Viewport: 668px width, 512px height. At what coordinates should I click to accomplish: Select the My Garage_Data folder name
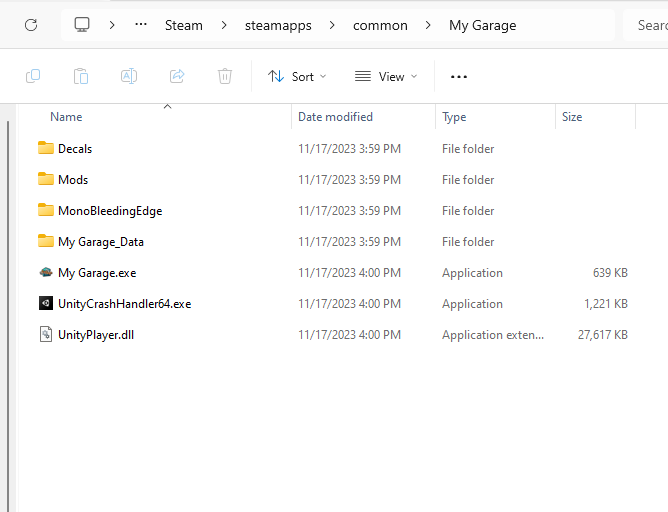pos(101,242)
